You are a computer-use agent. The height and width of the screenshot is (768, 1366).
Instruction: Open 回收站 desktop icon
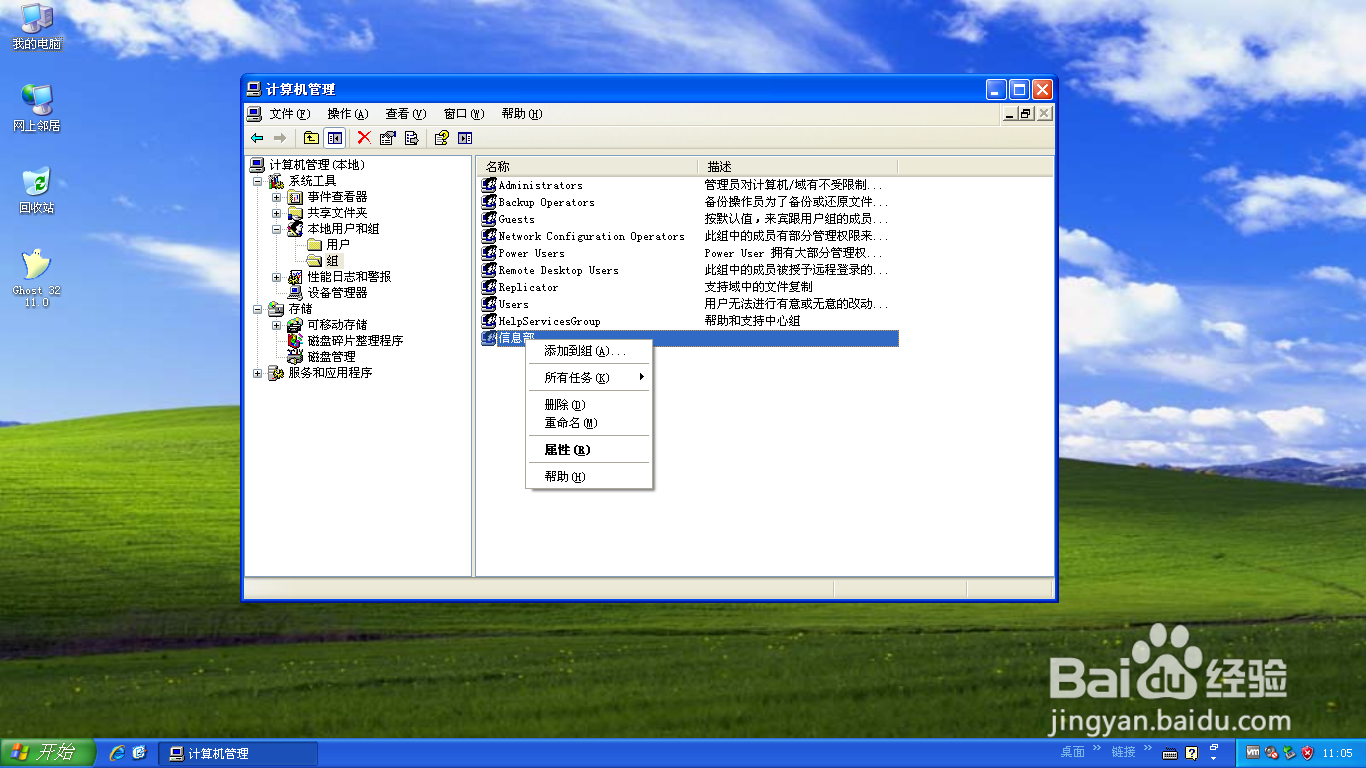coord(37,190)
